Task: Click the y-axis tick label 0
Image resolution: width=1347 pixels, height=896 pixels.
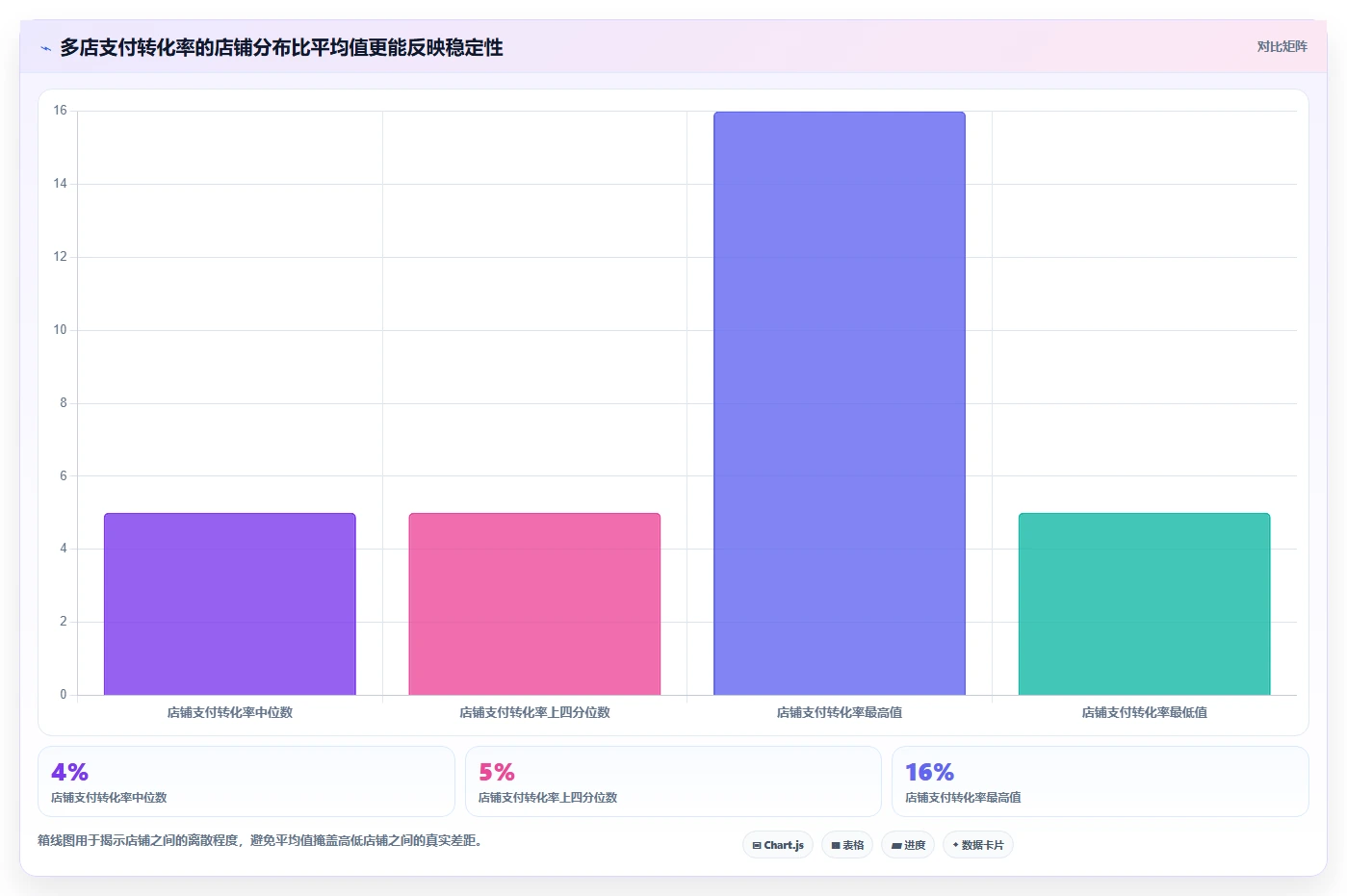Action: point(64,695)
